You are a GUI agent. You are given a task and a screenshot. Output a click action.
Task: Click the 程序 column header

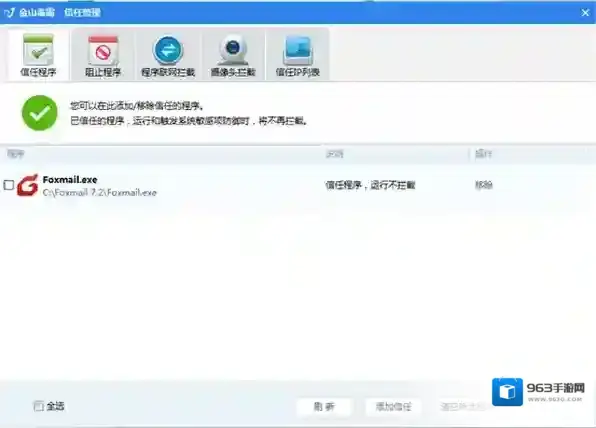point(16,154)
